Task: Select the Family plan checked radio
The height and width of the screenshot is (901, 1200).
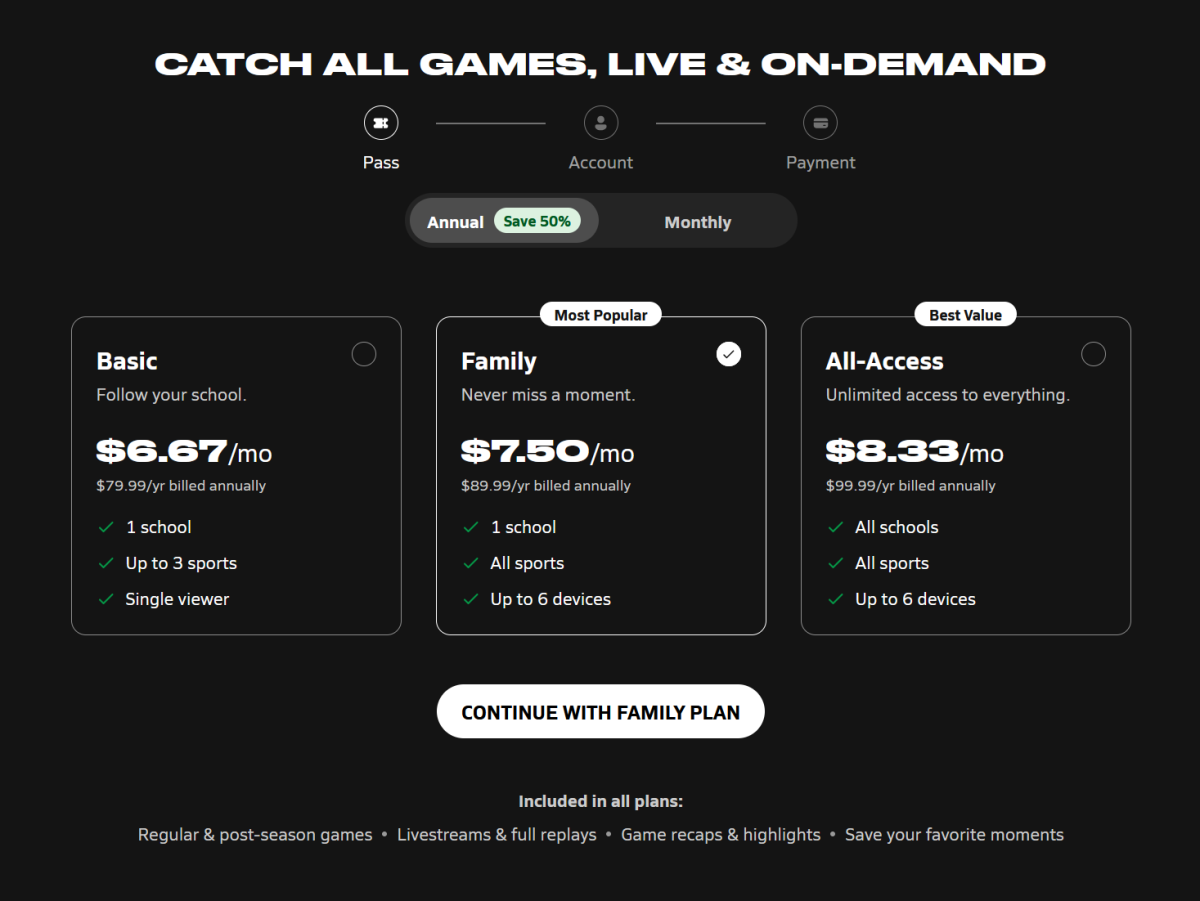Action: pyautogui.click(x=729, y=354)
